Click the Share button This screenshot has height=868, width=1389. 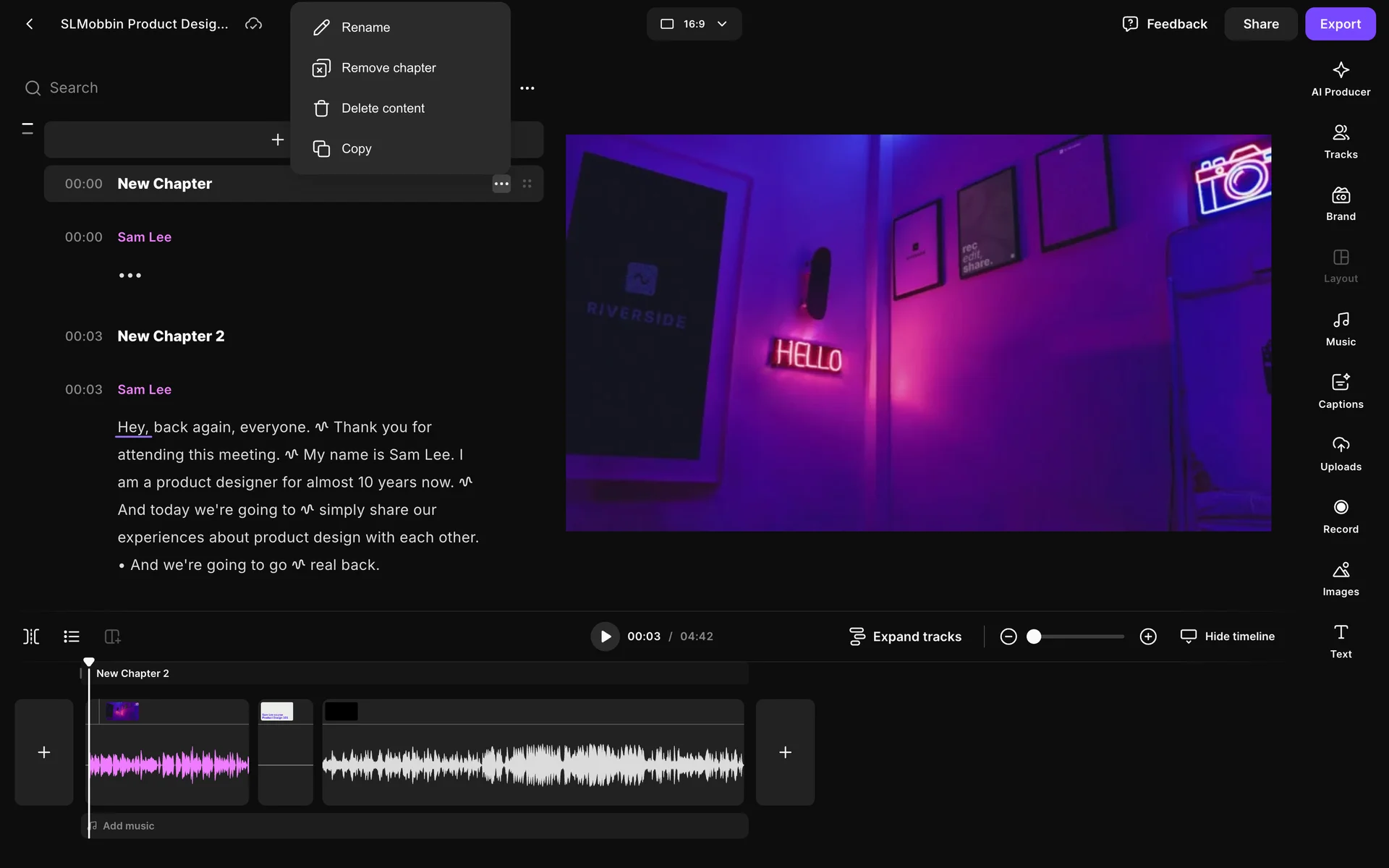pyautogui.click(x=1260, y=24)
